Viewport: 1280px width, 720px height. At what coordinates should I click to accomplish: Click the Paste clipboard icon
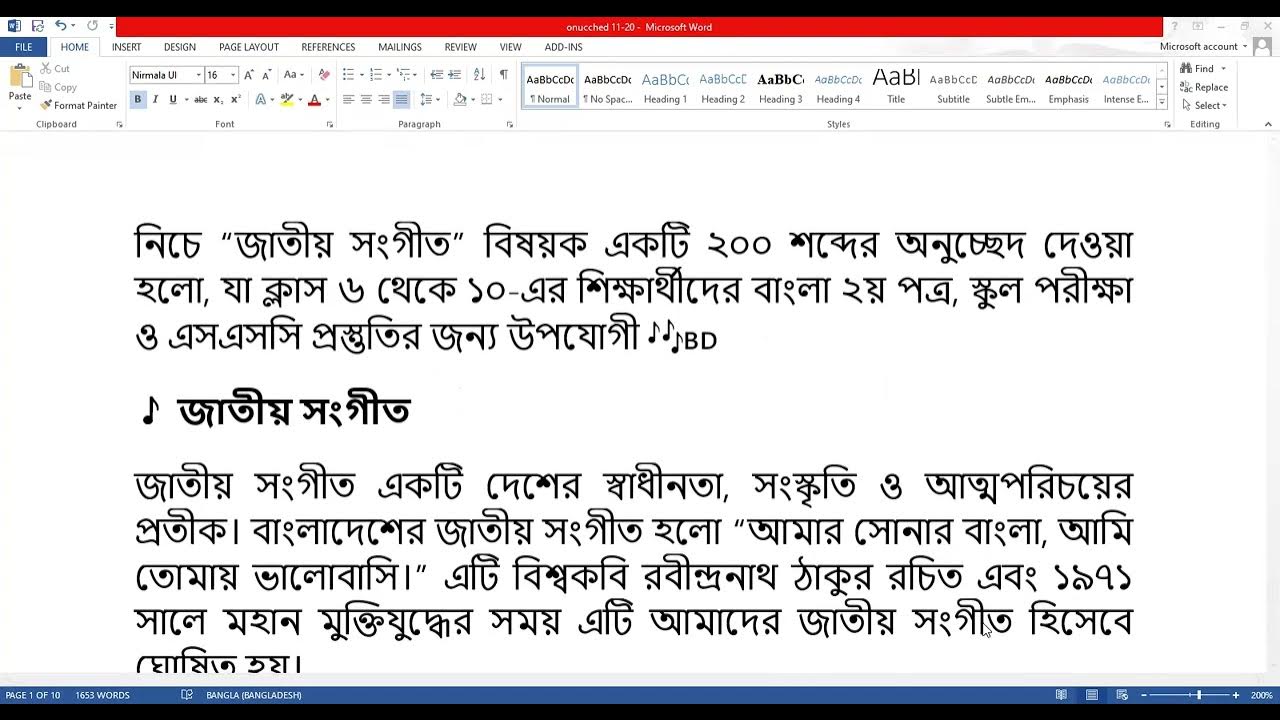point(19,78)
